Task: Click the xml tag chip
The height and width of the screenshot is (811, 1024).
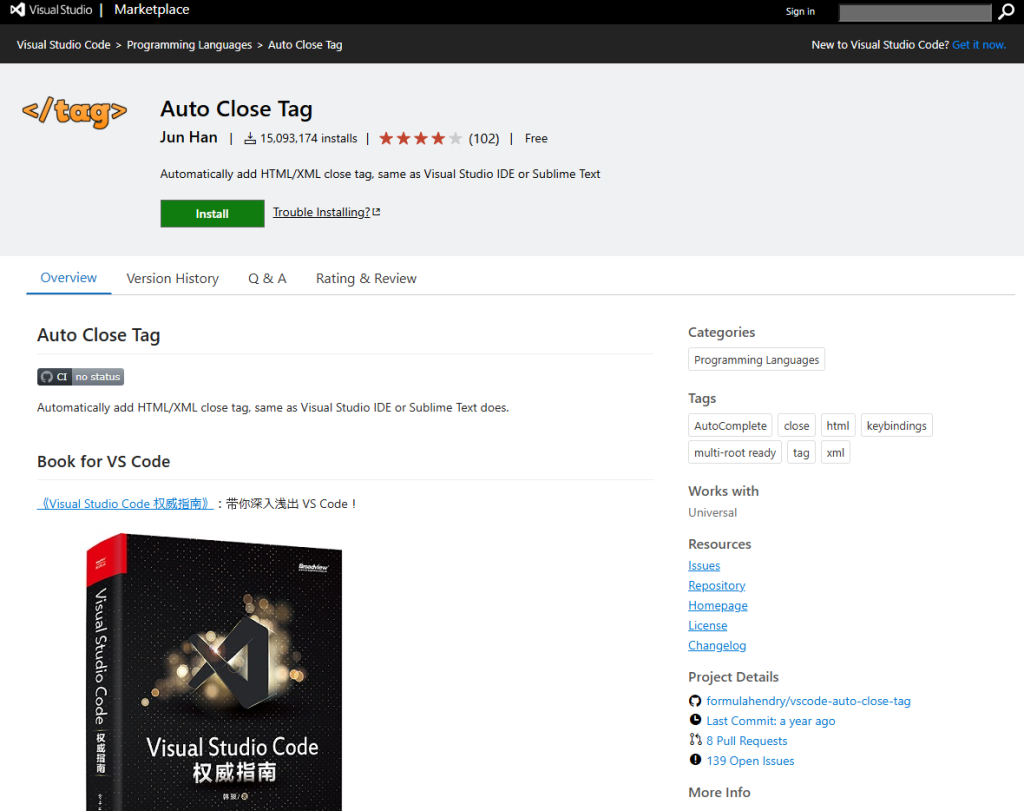Action: [835, 453]
